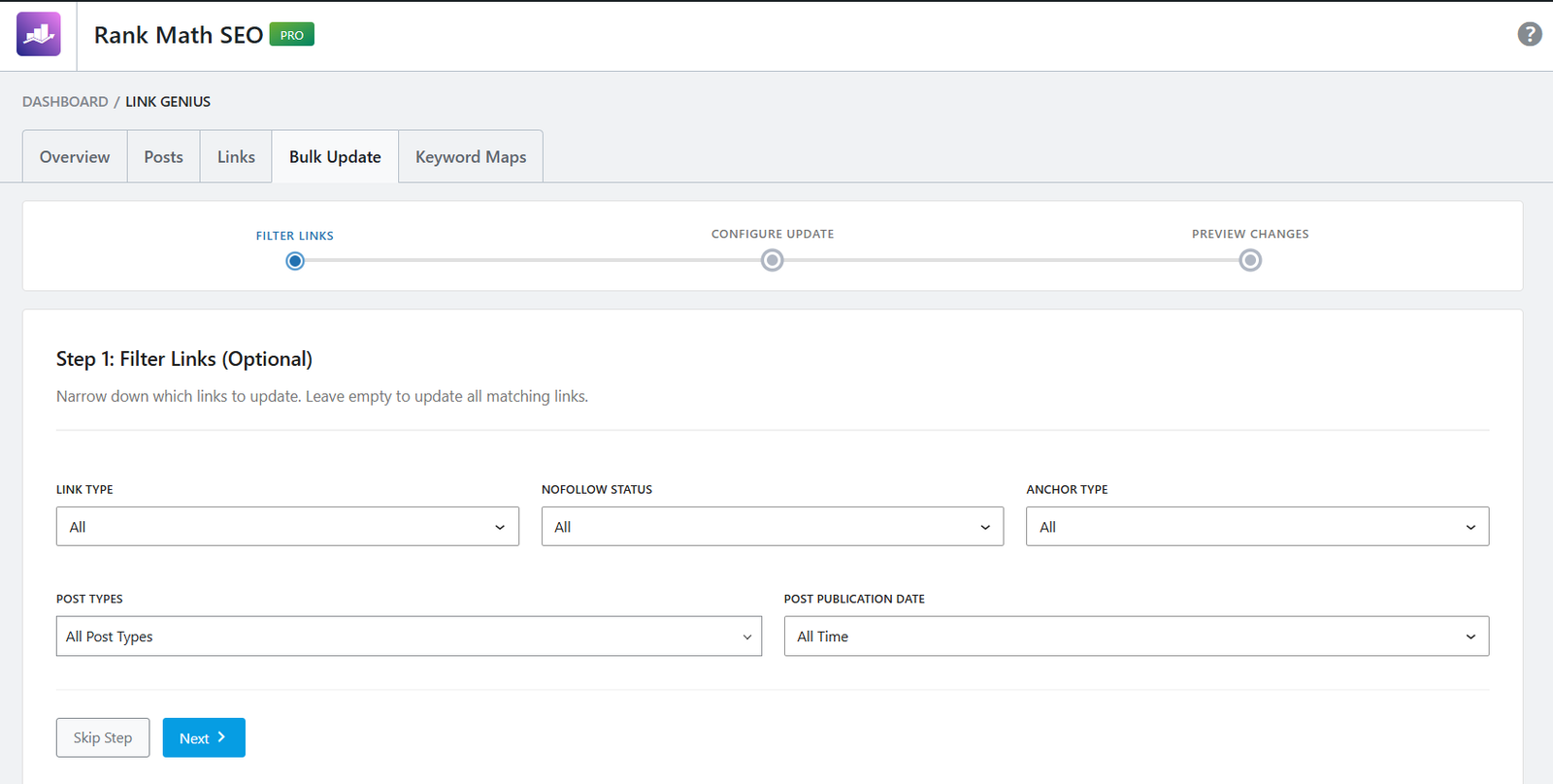The width and height of the screenshot is (1553, 784).
Task: Open the Anchor Type dropdown
Action: click(1257, 527)
